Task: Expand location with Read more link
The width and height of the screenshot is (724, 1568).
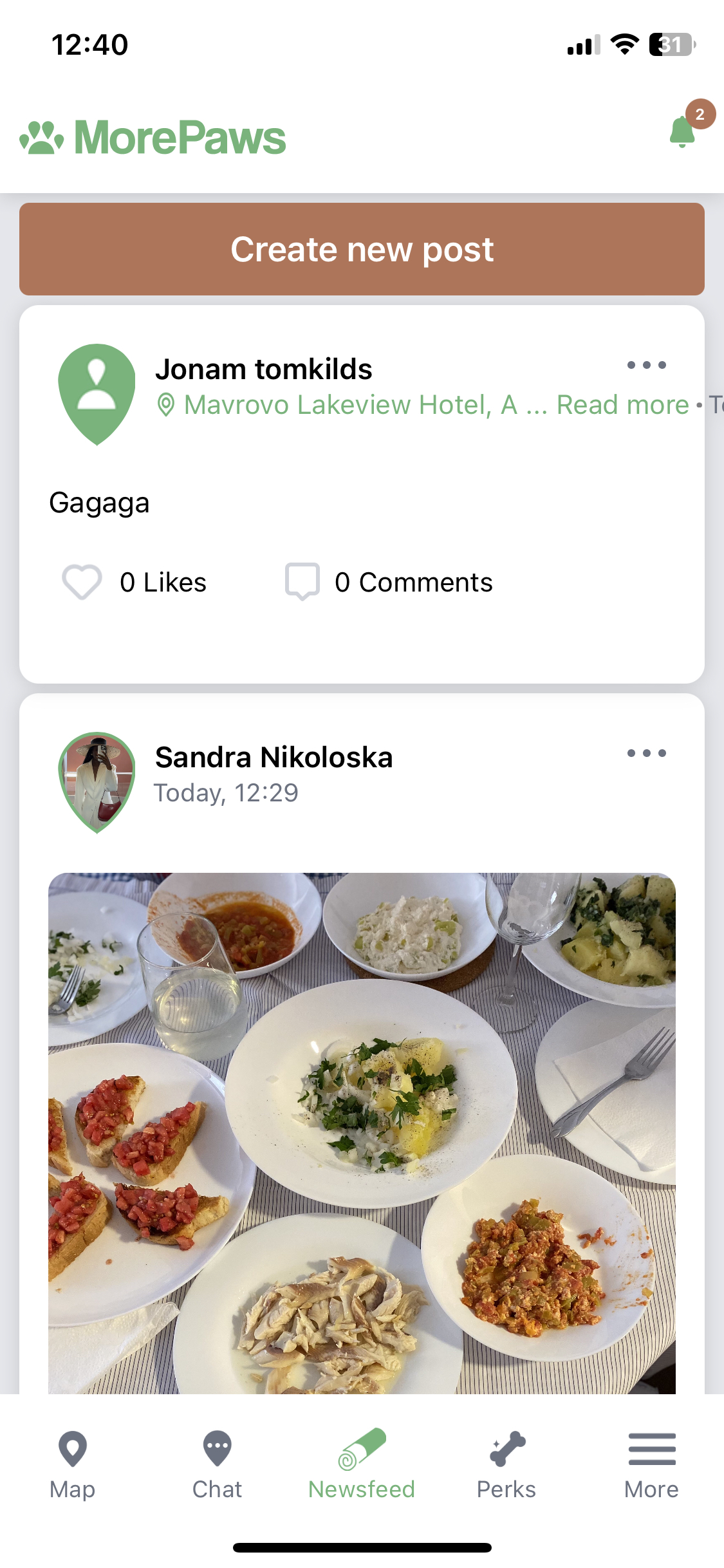Action: (x=622, y=405)
